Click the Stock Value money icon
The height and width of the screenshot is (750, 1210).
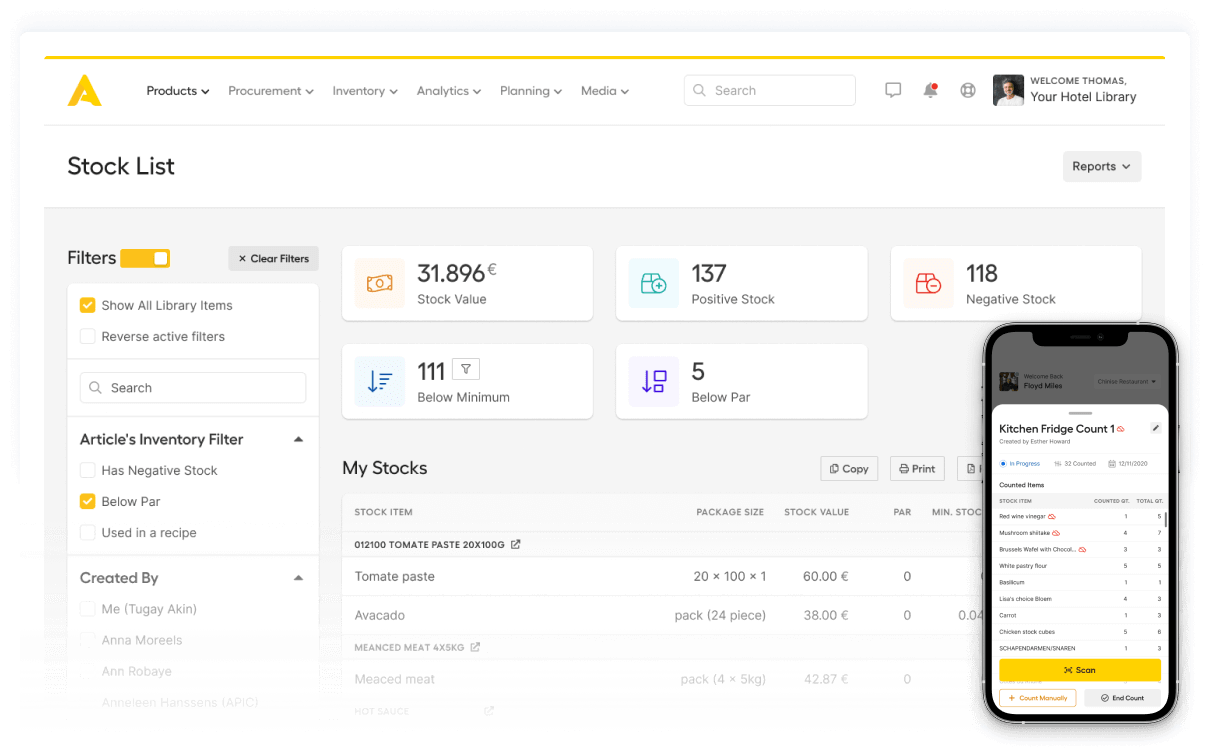point(380,283)
